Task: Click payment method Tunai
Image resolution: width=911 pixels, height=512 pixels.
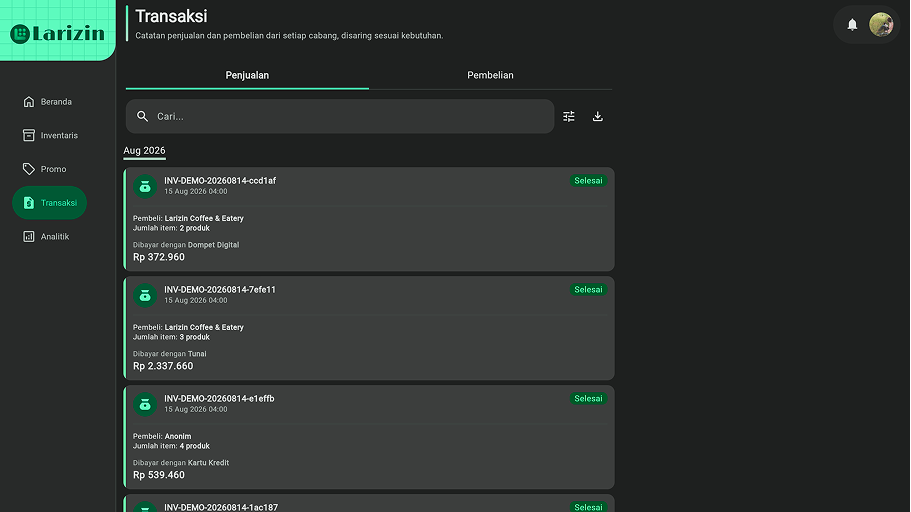Action: (197, 353)
